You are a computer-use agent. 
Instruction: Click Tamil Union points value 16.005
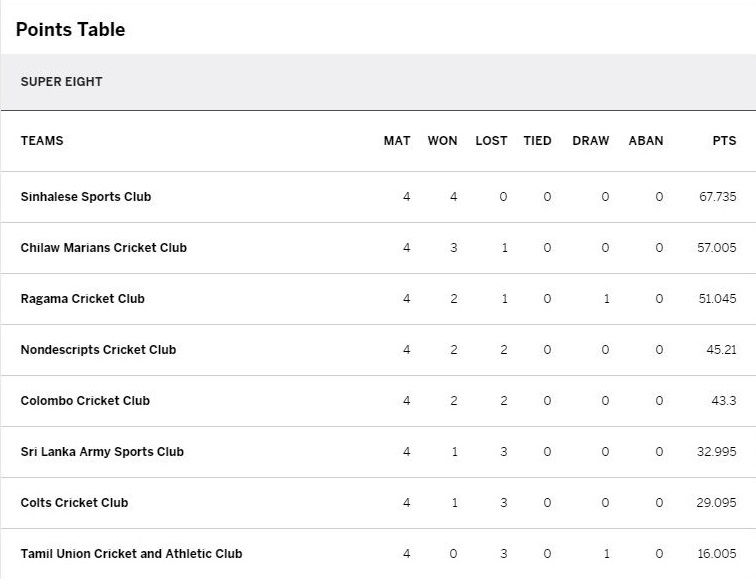coord(717,553)
